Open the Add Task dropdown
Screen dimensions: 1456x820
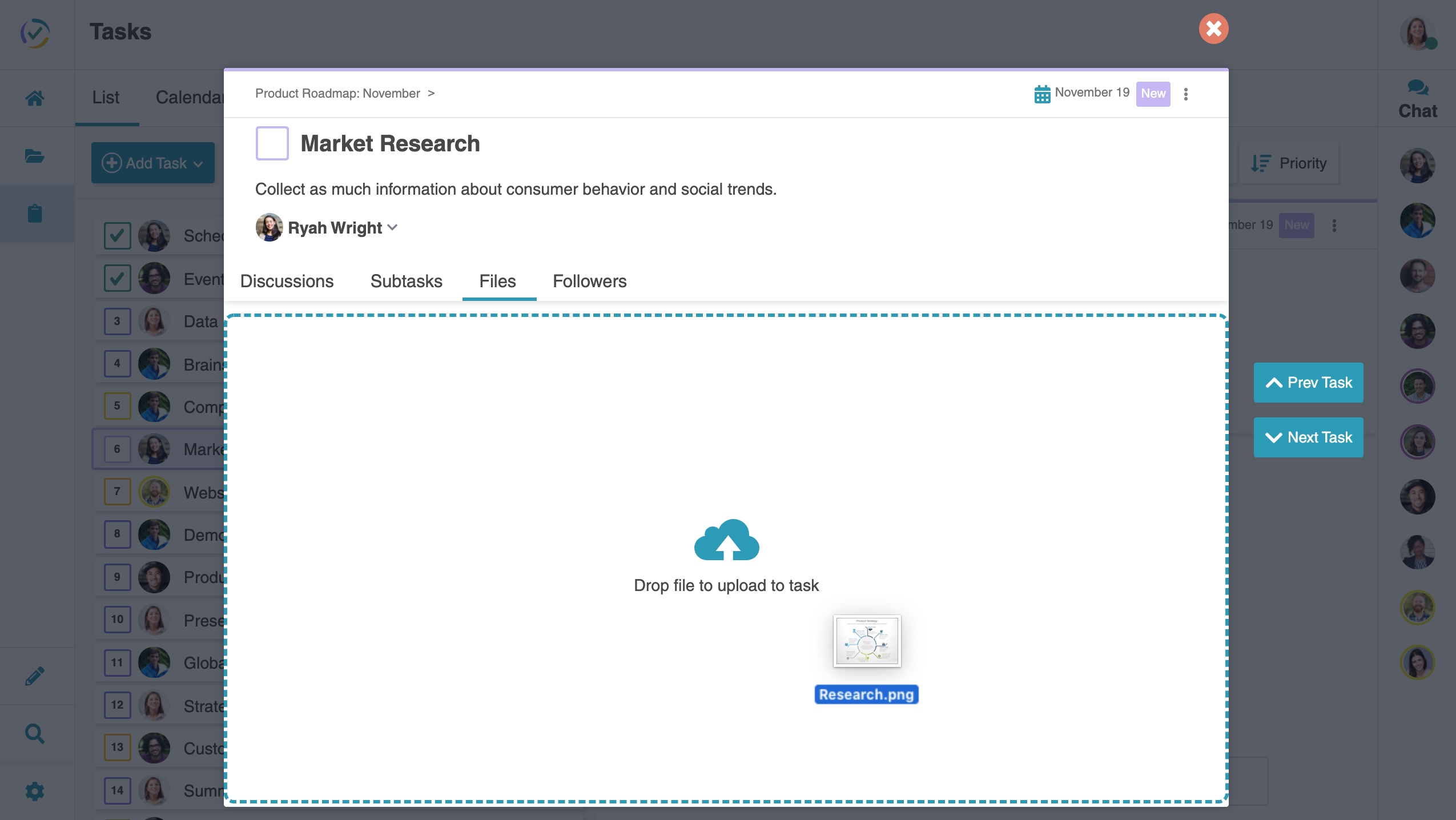[x=153, y=163]
